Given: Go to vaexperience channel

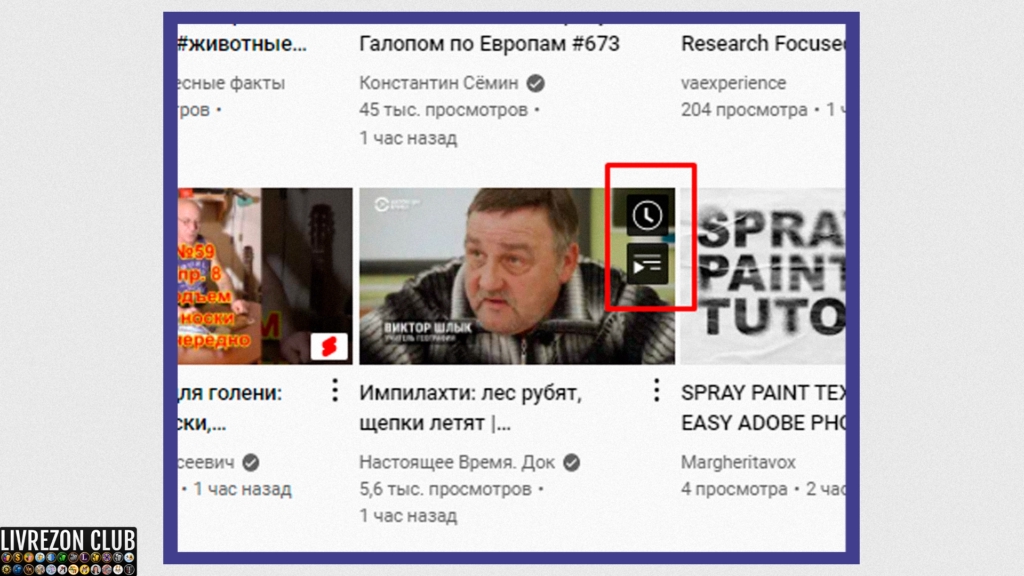Looking at the screenshot, I should 733,83.
